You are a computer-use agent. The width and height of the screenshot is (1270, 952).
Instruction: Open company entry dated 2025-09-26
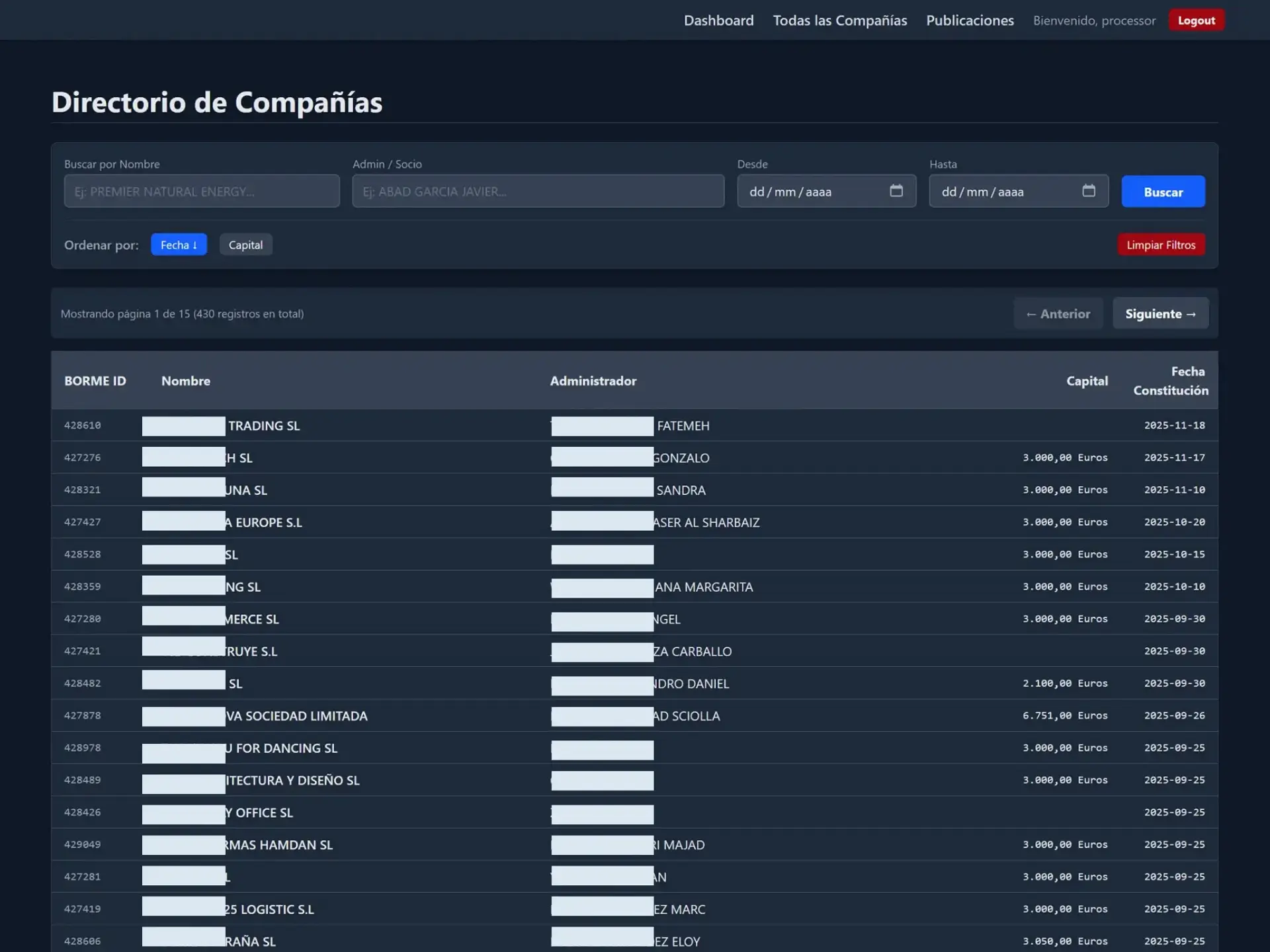click(463, 715)
